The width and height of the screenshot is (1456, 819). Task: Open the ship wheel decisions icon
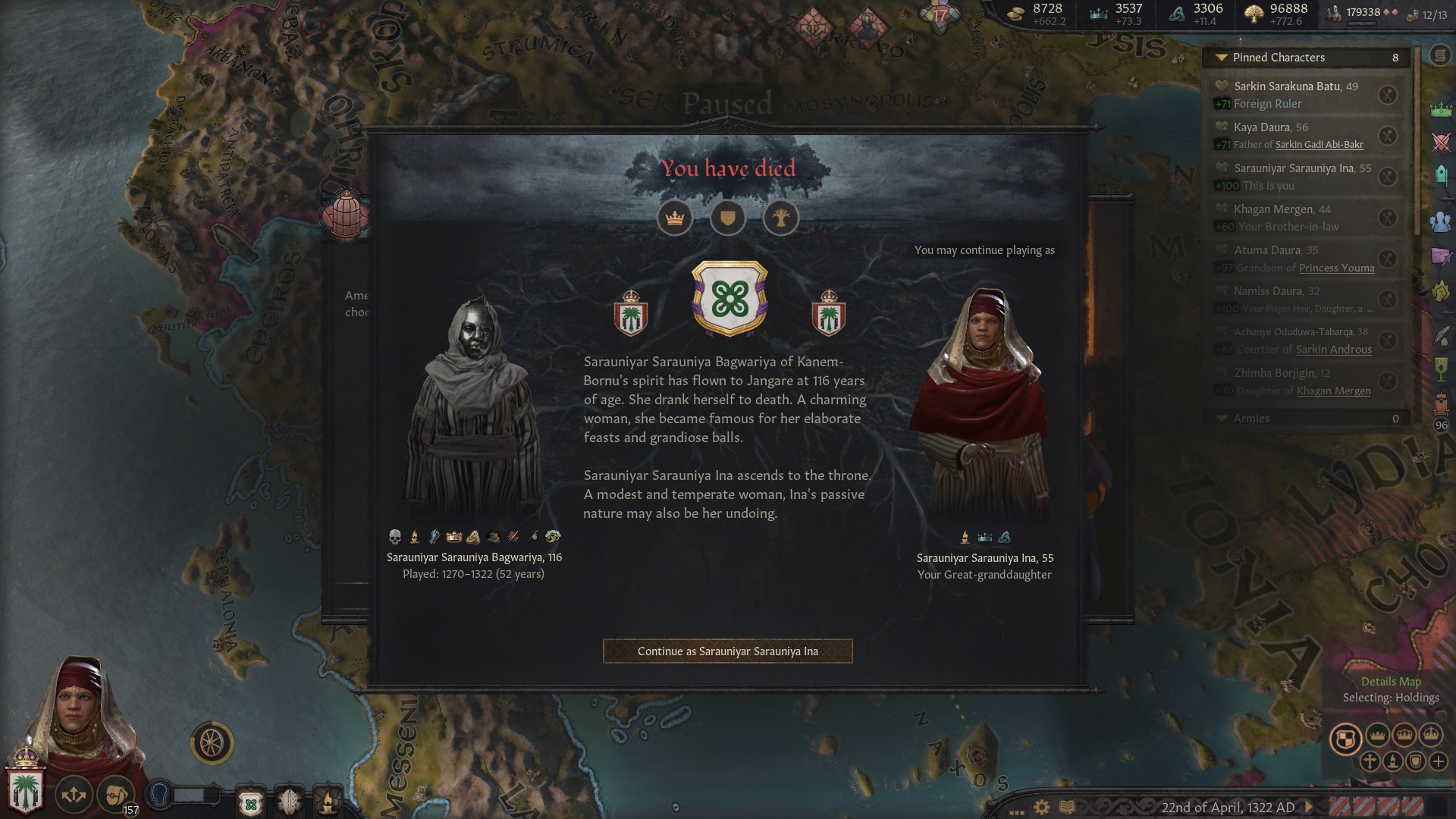point(212,743)
